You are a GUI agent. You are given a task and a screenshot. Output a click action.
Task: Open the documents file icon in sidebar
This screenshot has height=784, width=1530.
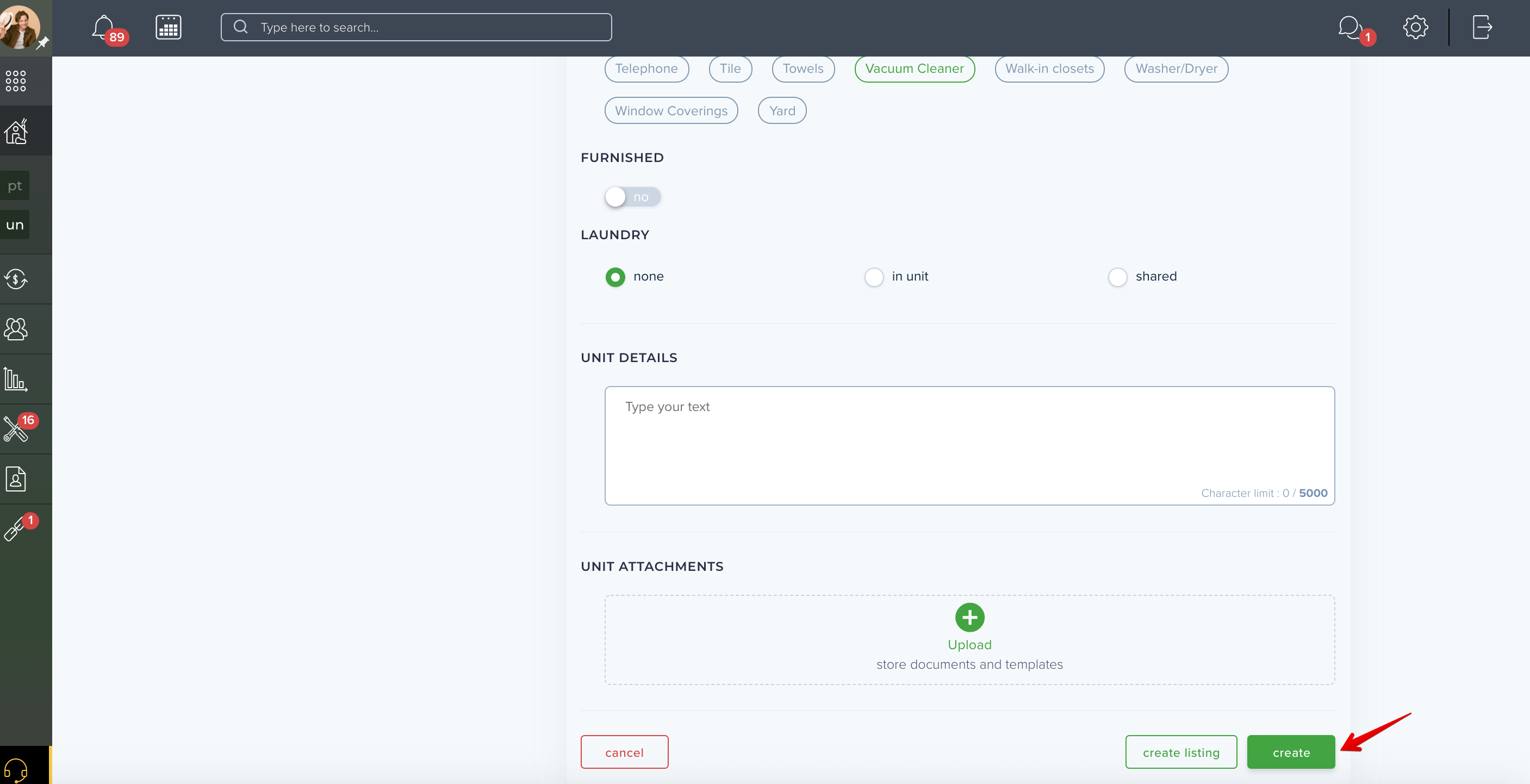[16, 478]
